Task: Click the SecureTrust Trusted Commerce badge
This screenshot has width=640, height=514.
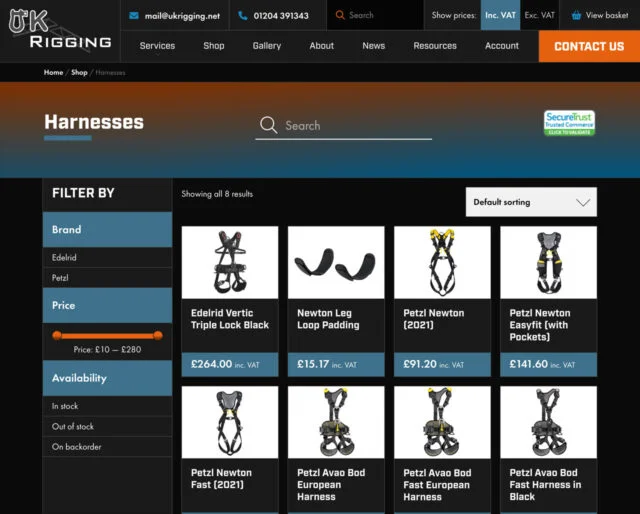Action: tap(569, 123)
